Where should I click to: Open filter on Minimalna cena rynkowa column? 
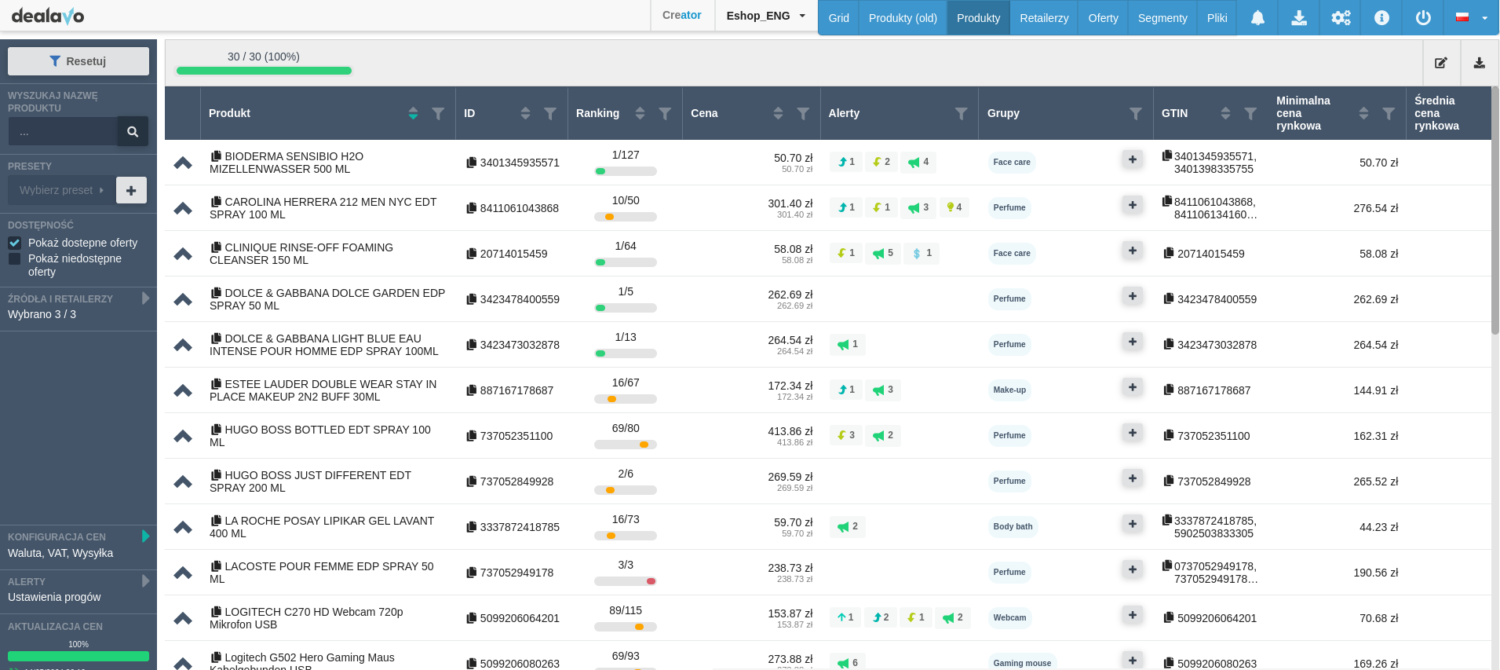tap(1388, 114)
